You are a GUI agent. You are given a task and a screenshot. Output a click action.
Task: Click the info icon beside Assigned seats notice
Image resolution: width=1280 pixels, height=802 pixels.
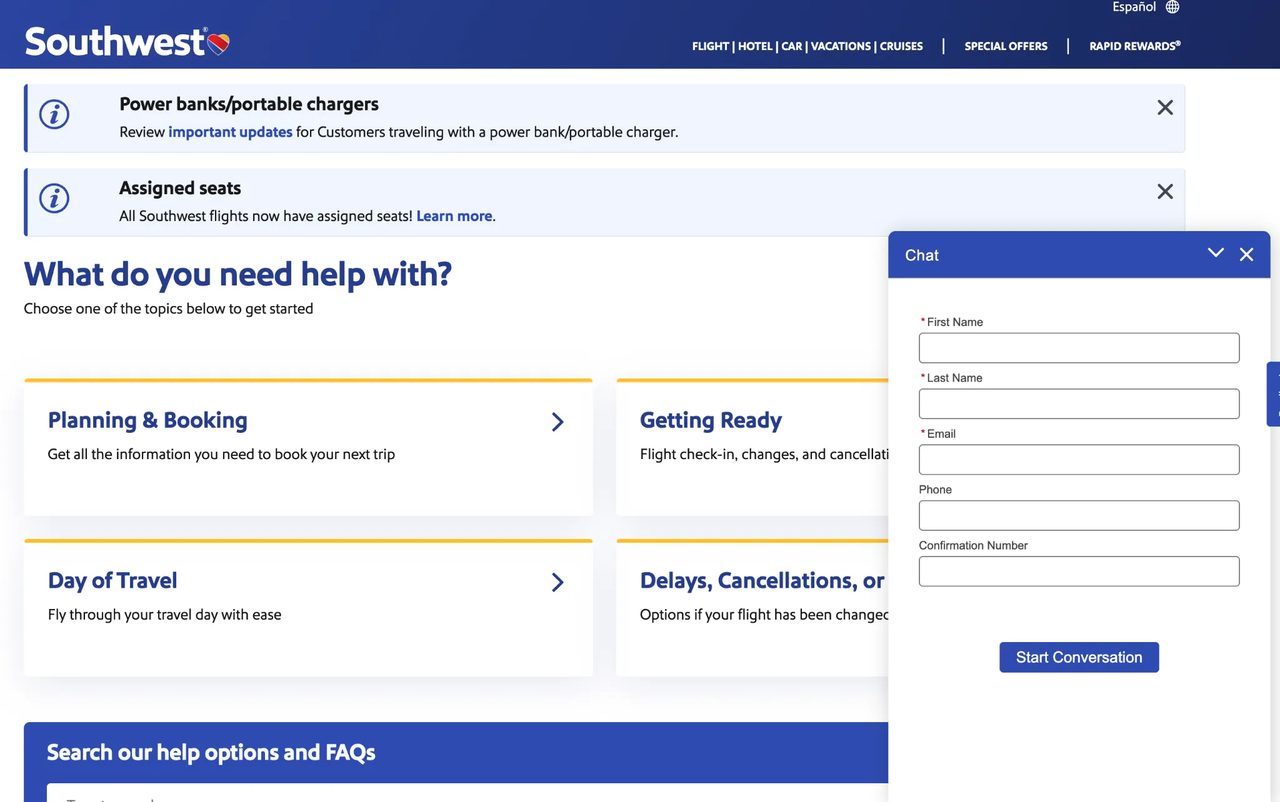point(54,198)
